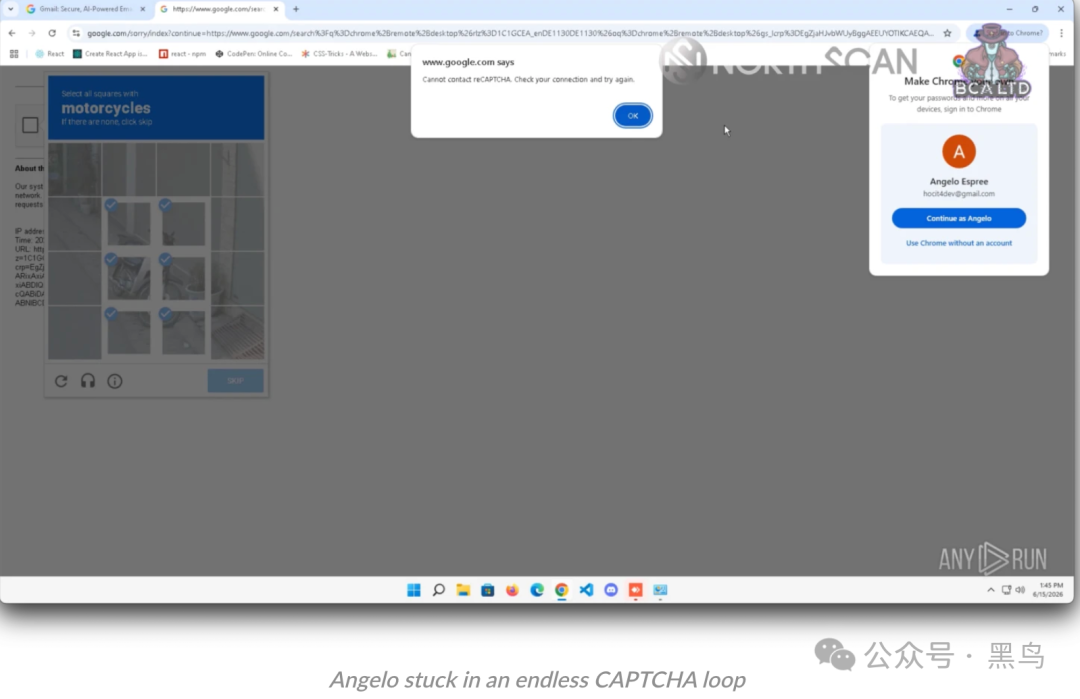Launch Microsoft Edge from the taskbar
Screen dimensions: 1080x699
[x=537, y=590]
